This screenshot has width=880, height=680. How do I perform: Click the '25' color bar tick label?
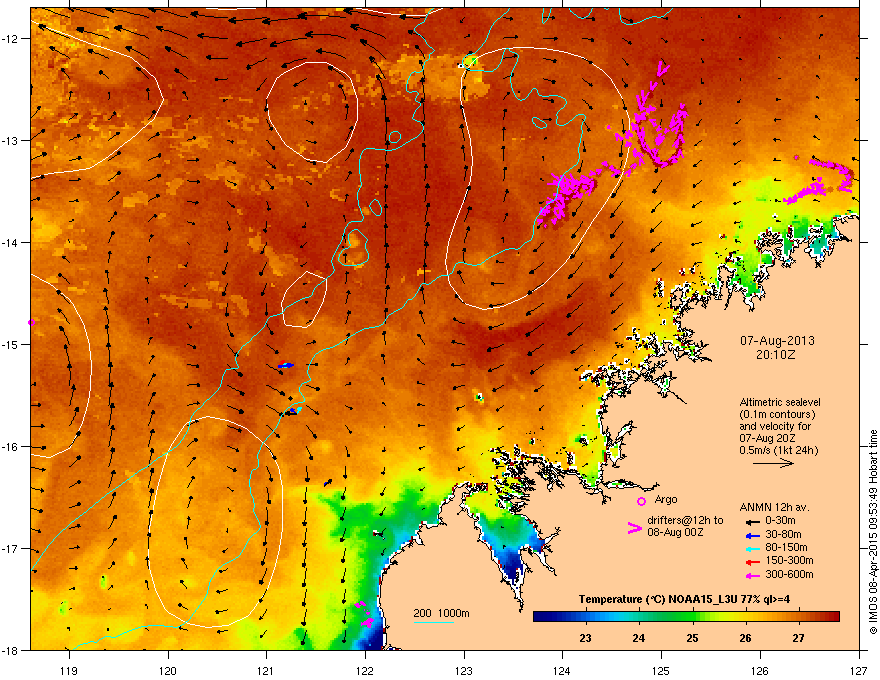(692, 638)
